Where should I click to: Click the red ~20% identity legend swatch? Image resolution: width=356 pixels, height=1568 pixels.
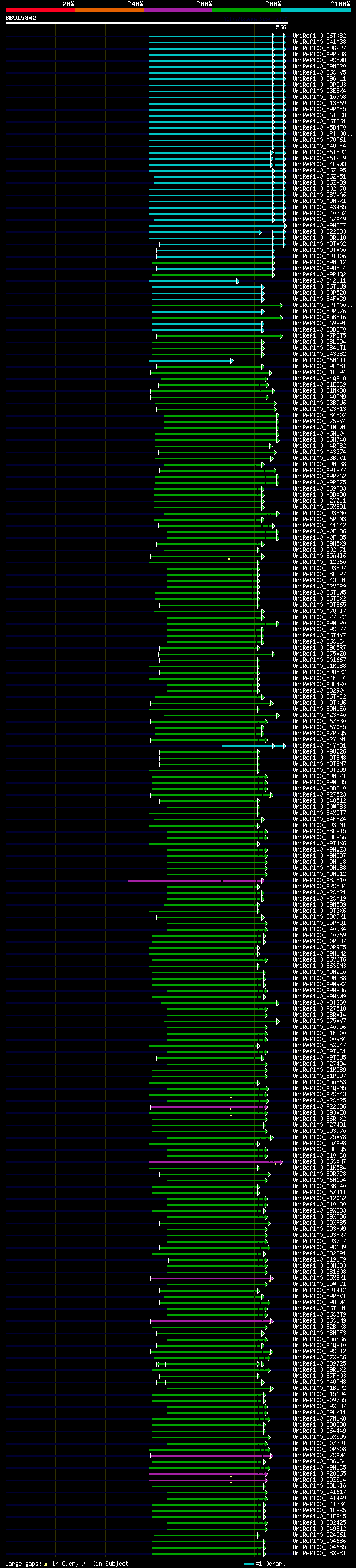(39, 10)
